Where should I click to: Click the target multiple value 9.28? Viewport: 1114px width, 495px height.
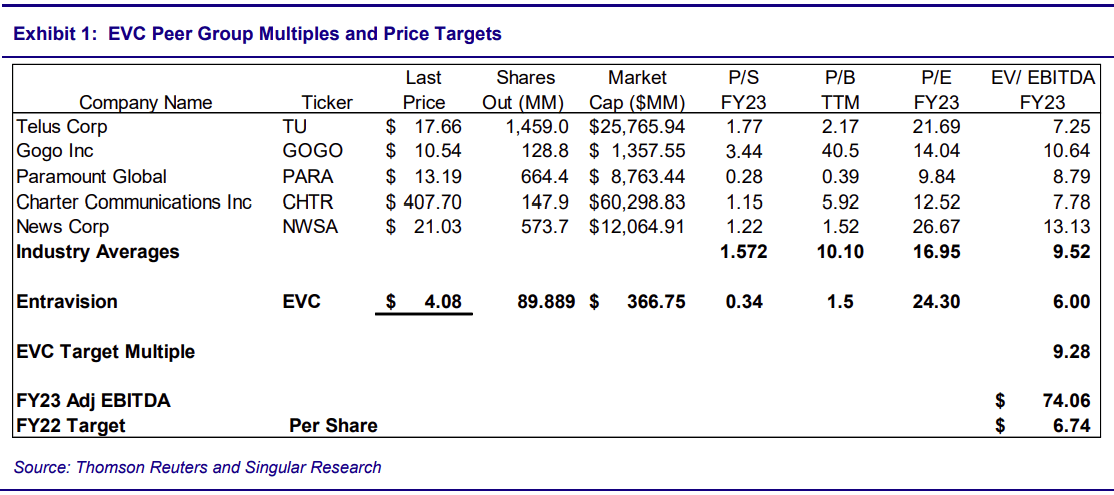tap(1069, 351)
